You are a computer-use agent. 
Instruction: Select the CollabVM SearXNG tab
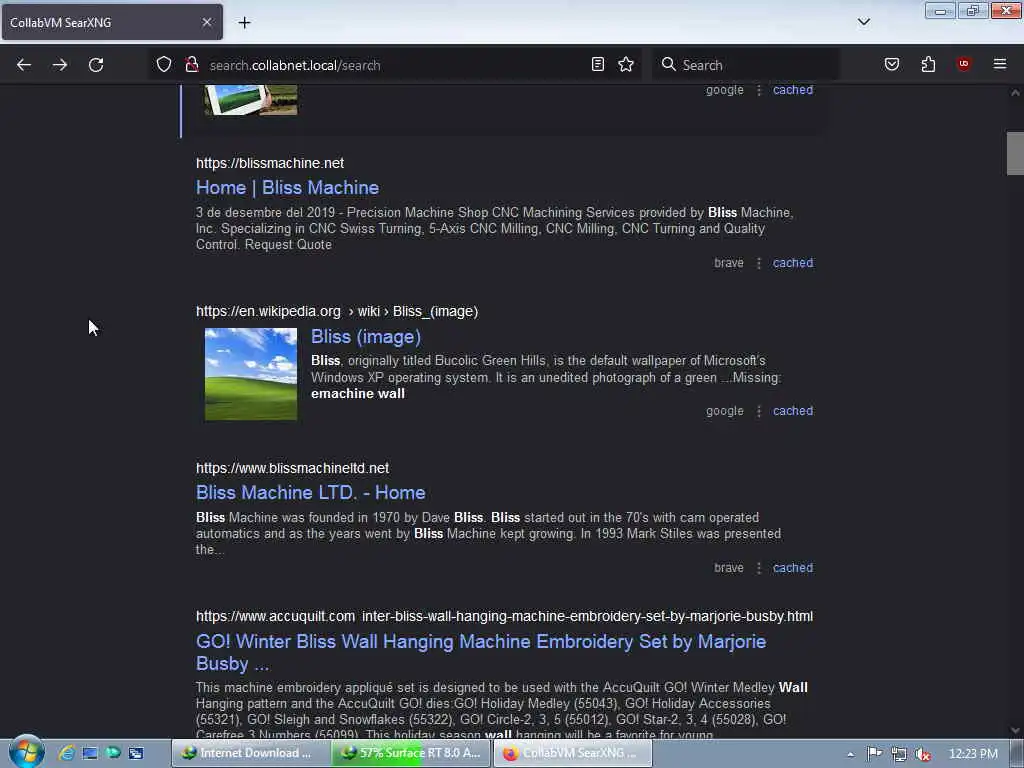coord(112,22)
